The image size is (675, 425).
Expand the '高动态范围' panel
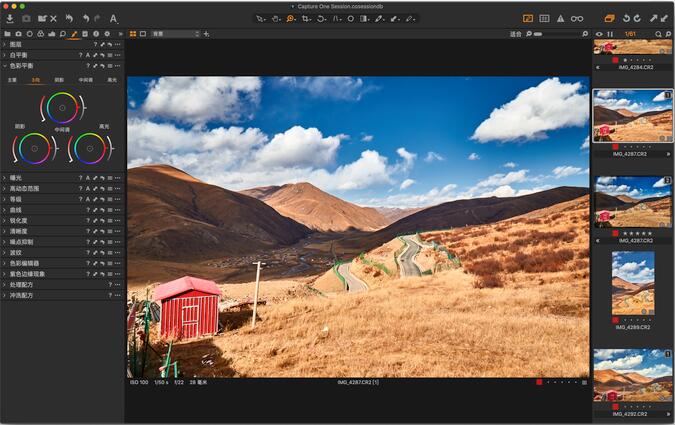[4, 189]
